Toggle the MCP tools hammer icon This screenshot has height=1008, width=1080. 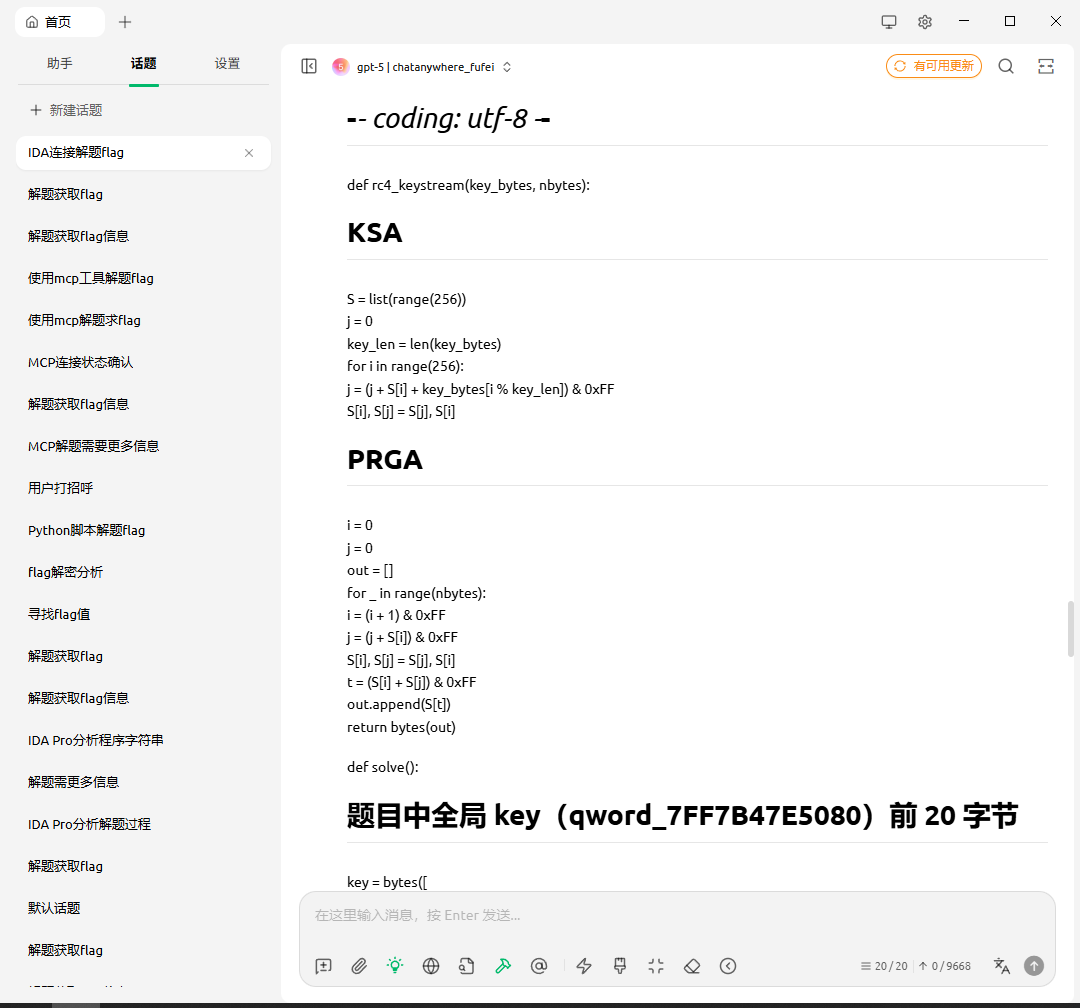pyautogui.click(x=503, y=966)
